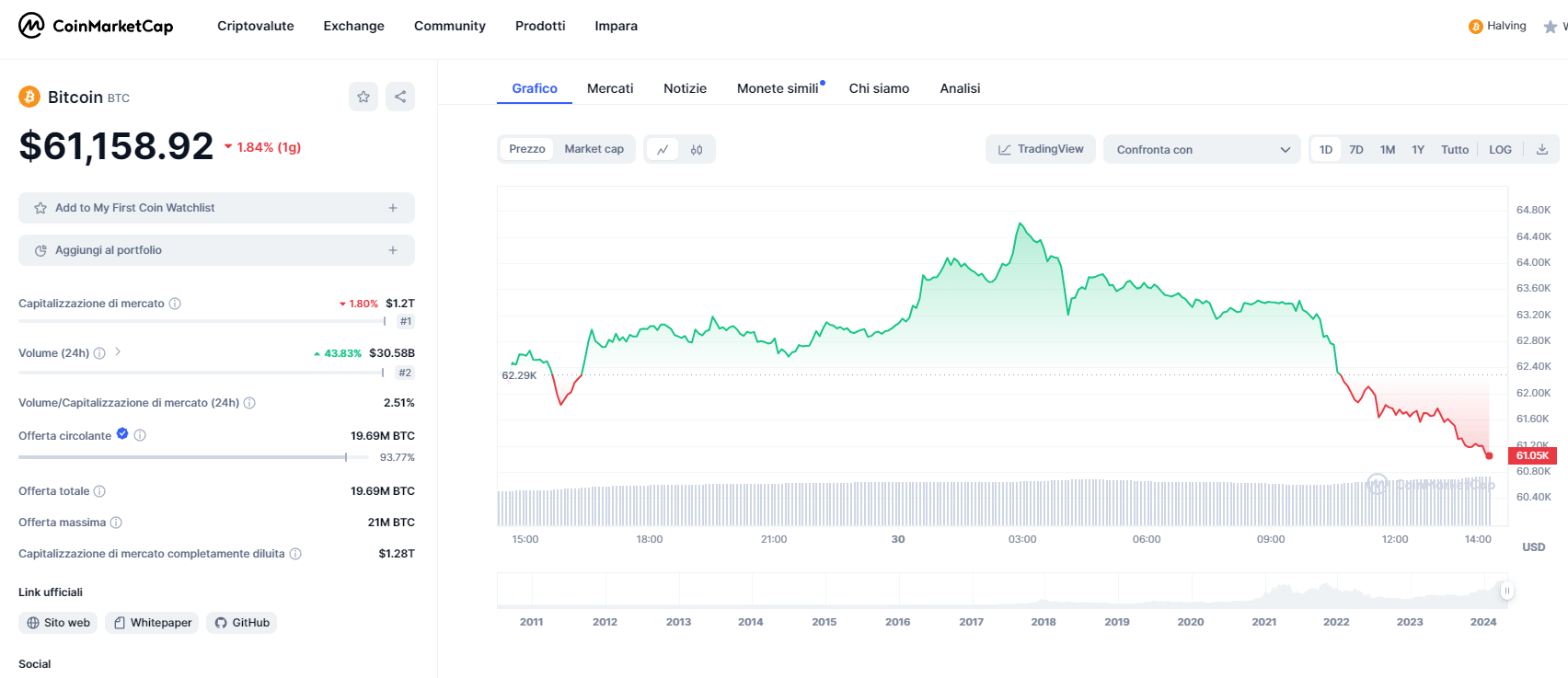Open the Criptovalute menu

(x=256, y=26)
